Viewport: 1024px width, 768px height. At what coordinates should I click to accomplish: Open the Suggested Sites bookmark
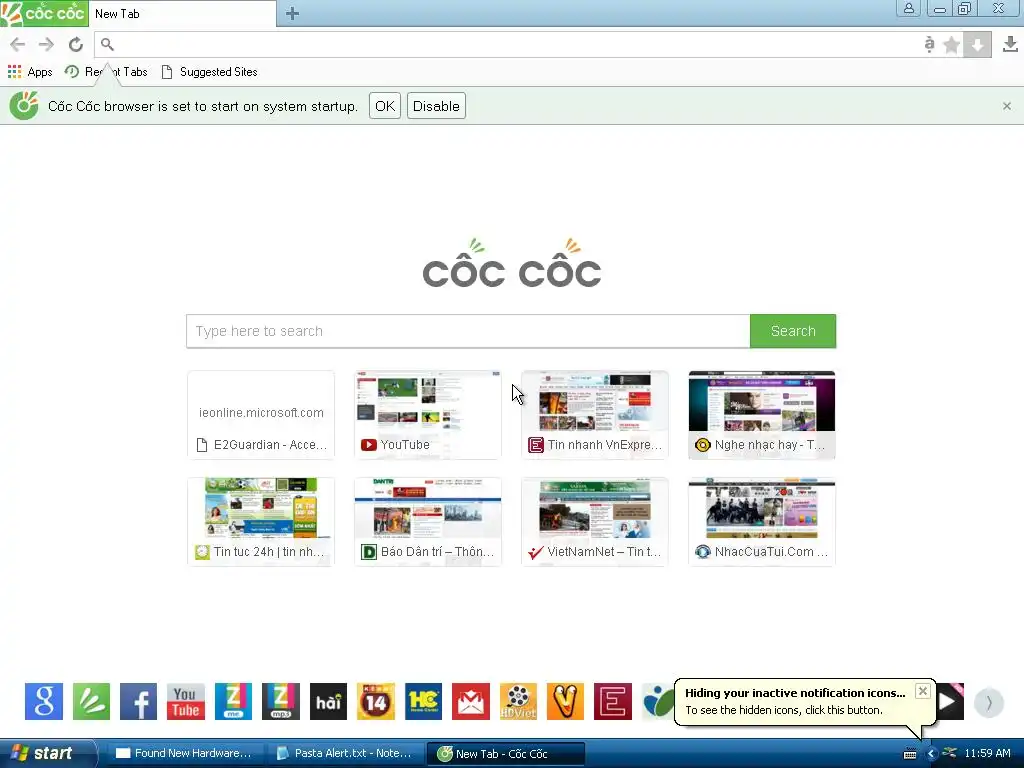[x=210, y=72]
